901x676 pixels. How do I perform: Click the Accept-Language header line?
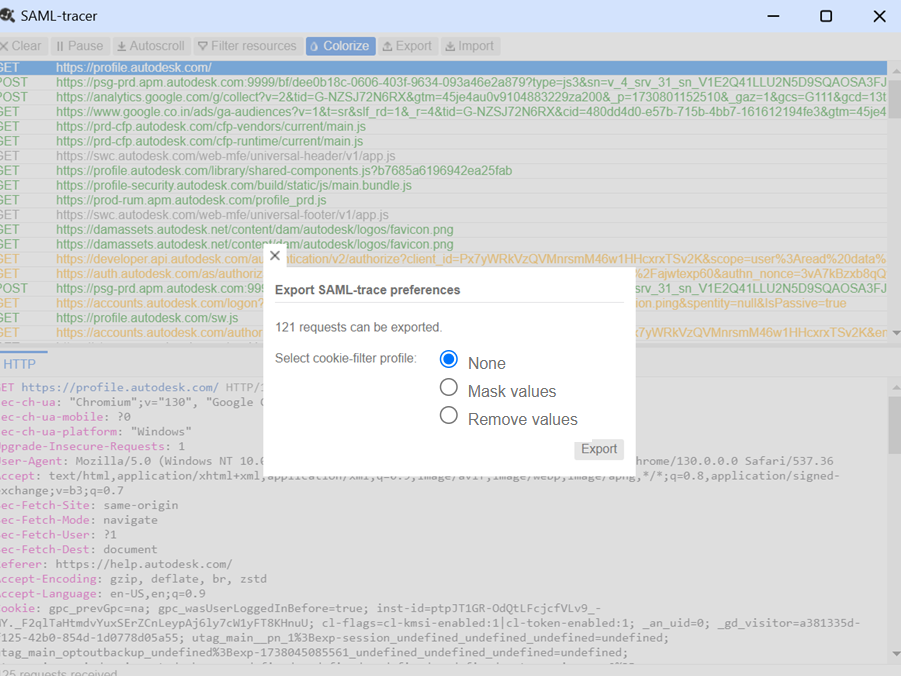tap(103, 594)
